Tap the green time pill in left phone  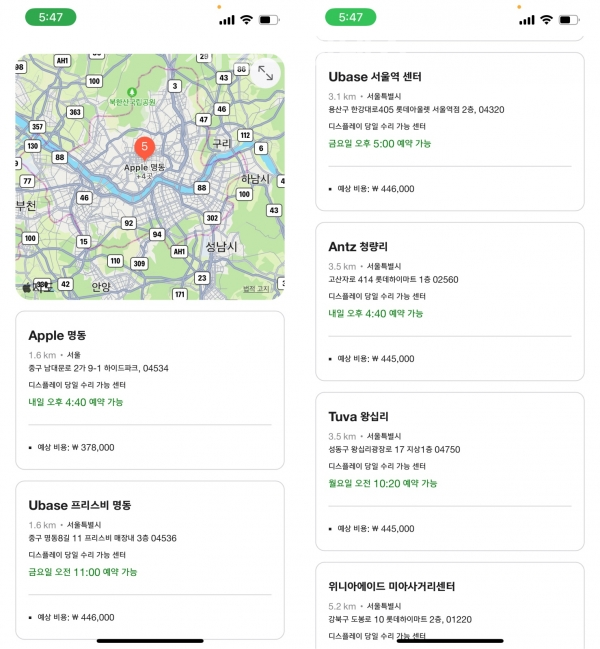coord(51,17)
